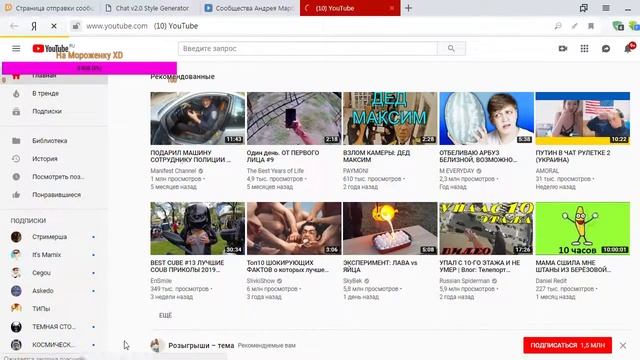The image size is (640, 360).
Task: Open the YouTube hamburger guide menu
Action: [16, 49]
